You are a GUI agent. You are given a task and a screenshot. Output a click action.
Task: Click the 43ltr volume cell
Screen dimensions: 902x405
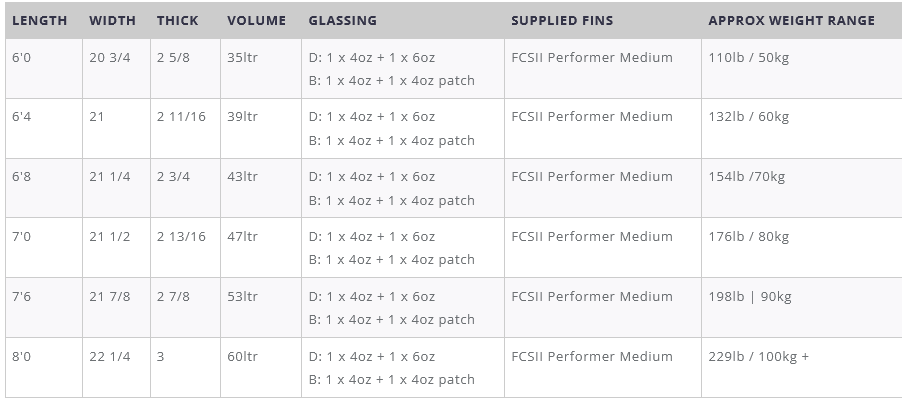coord(243,177)
